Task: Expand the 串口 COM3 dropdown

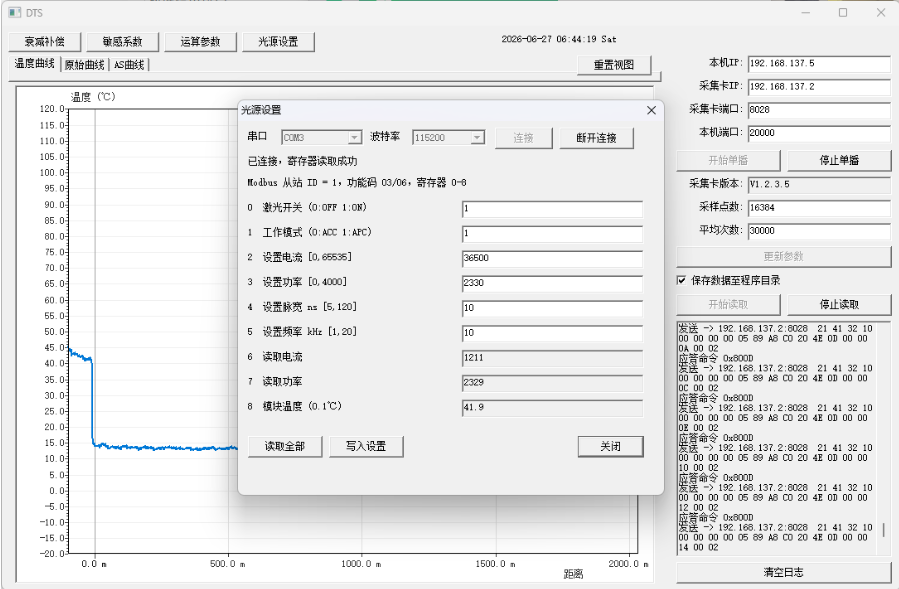Action: (x=355, y=138)
